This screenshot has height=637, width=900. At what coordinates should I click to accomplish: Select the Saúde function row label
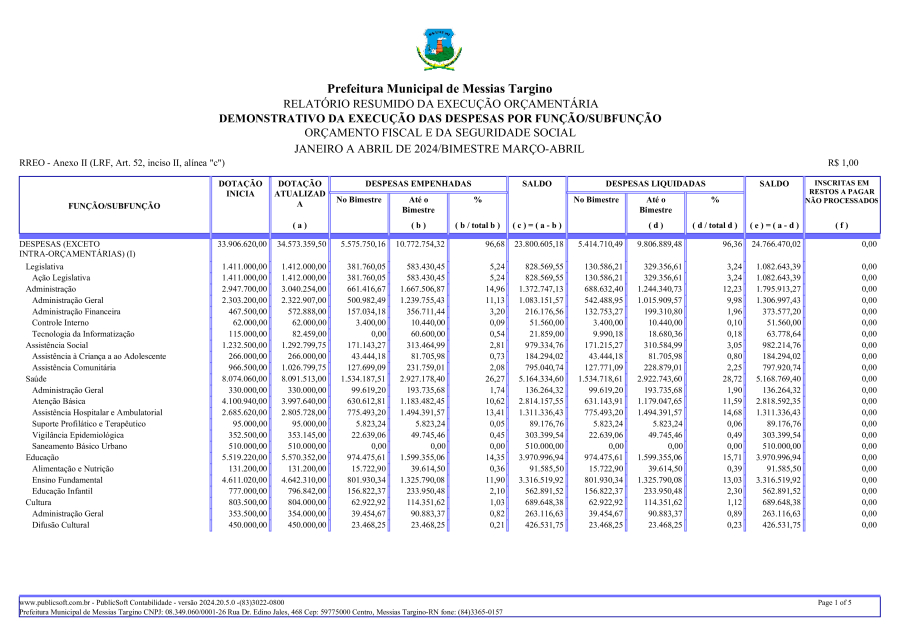[37, 379]
